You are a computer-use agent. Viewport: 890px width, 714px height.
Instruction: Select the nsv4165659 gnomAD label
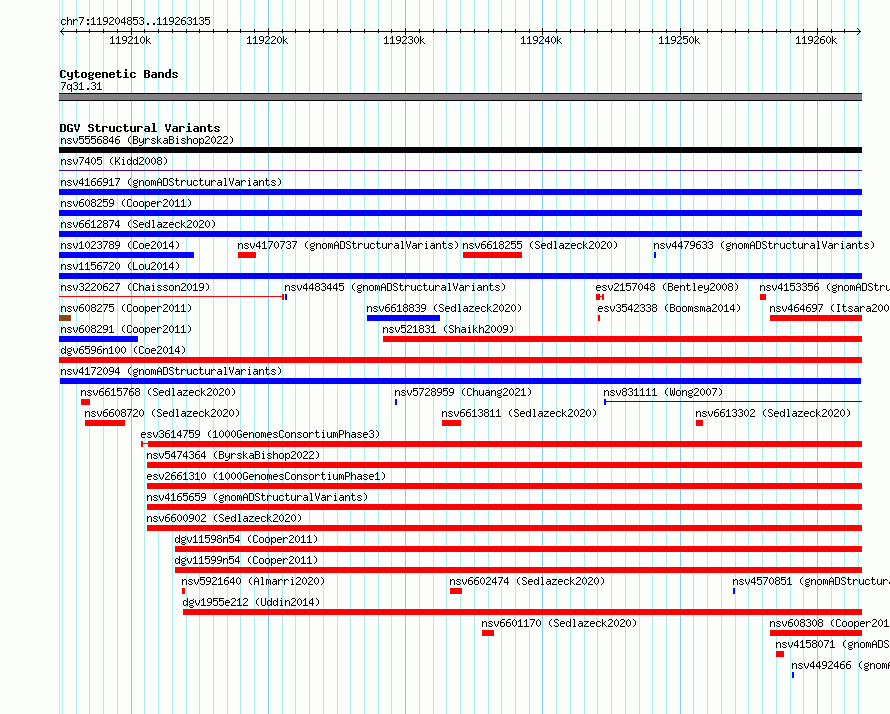[x=257, y=497]
